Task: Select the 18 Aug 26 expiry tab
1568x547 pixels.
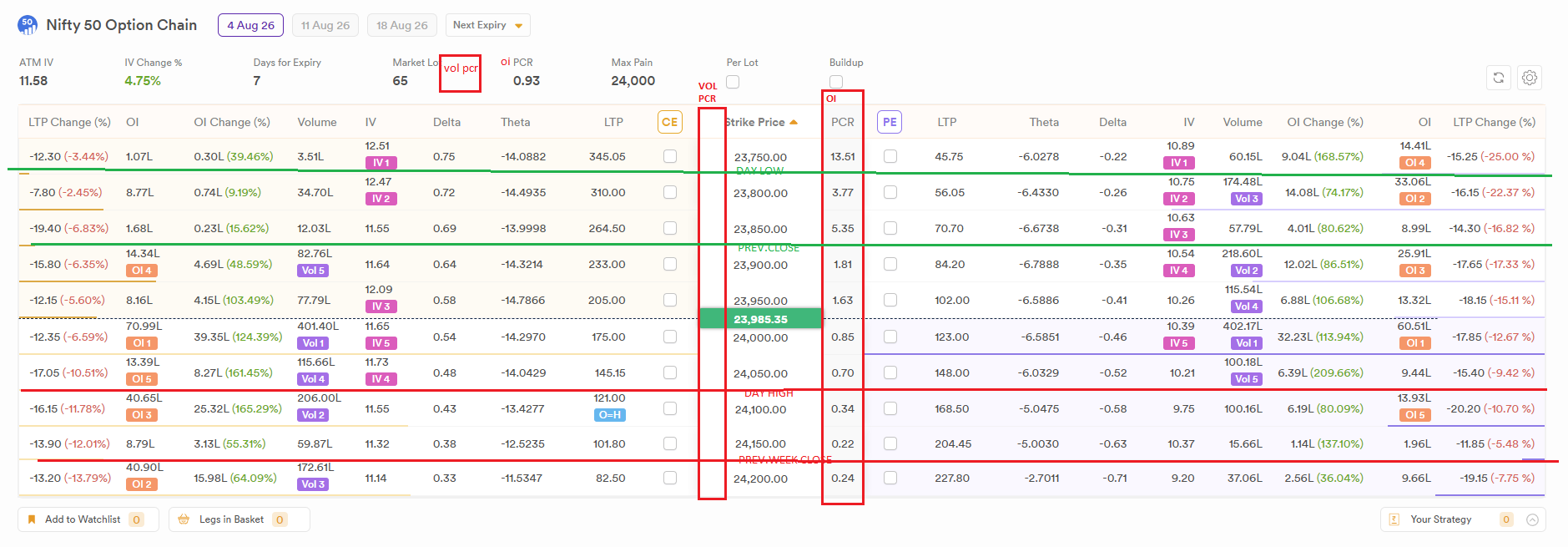Action: coord(402,25)
